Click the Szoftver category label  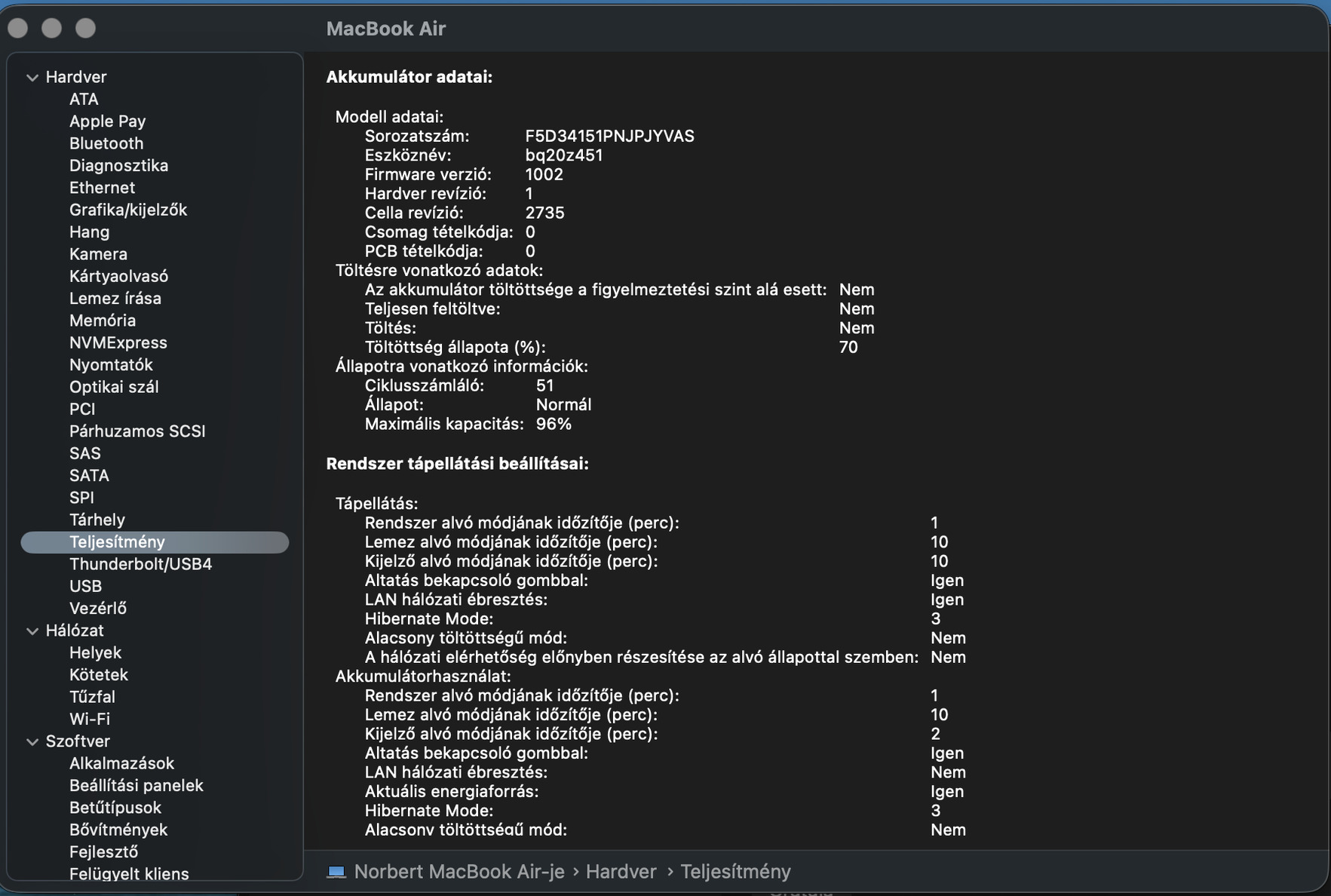click(78, 741)
